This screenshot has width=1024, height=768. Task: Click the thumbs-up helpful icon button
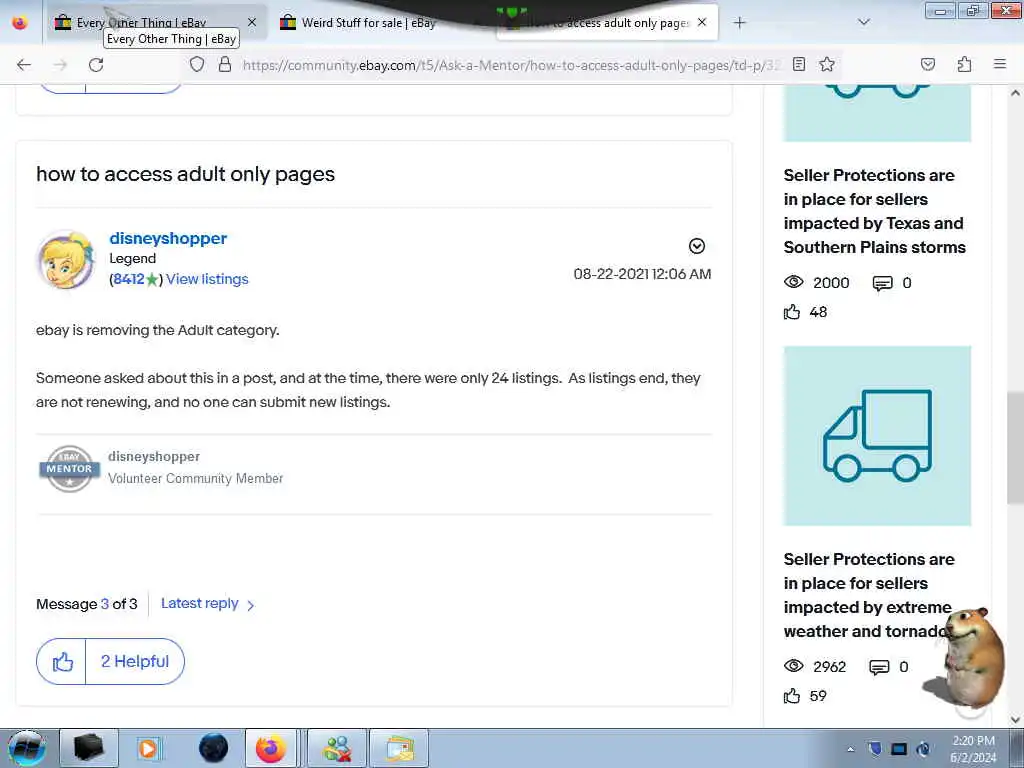click(x=62, y=662)
